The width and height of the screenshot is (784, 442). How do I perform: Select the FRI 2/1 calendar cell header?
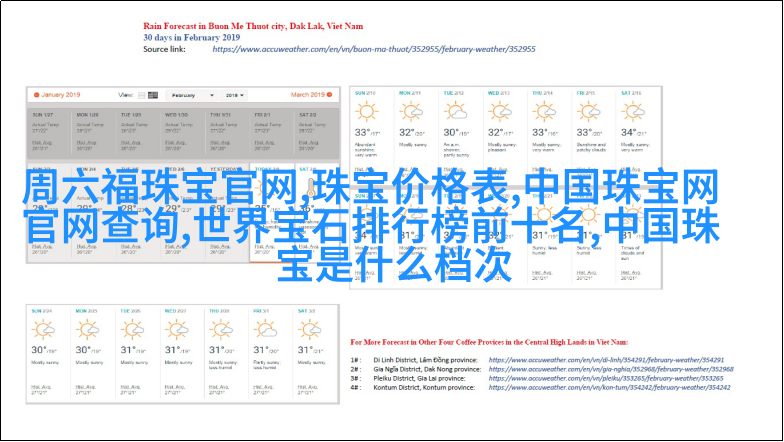[x=262, y=115]
